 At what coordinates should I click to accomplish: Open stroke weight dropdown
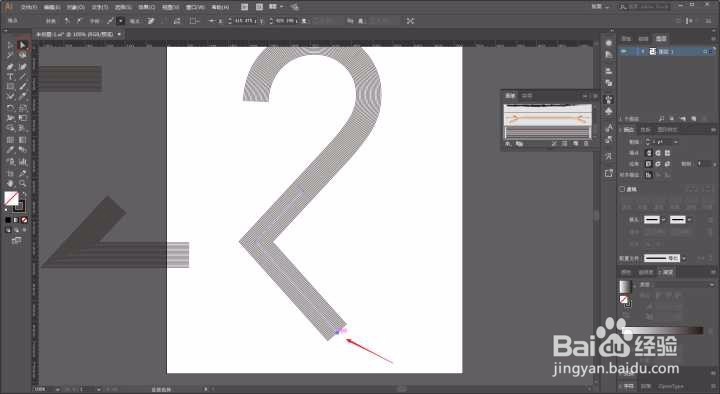[x=675, y=141]
